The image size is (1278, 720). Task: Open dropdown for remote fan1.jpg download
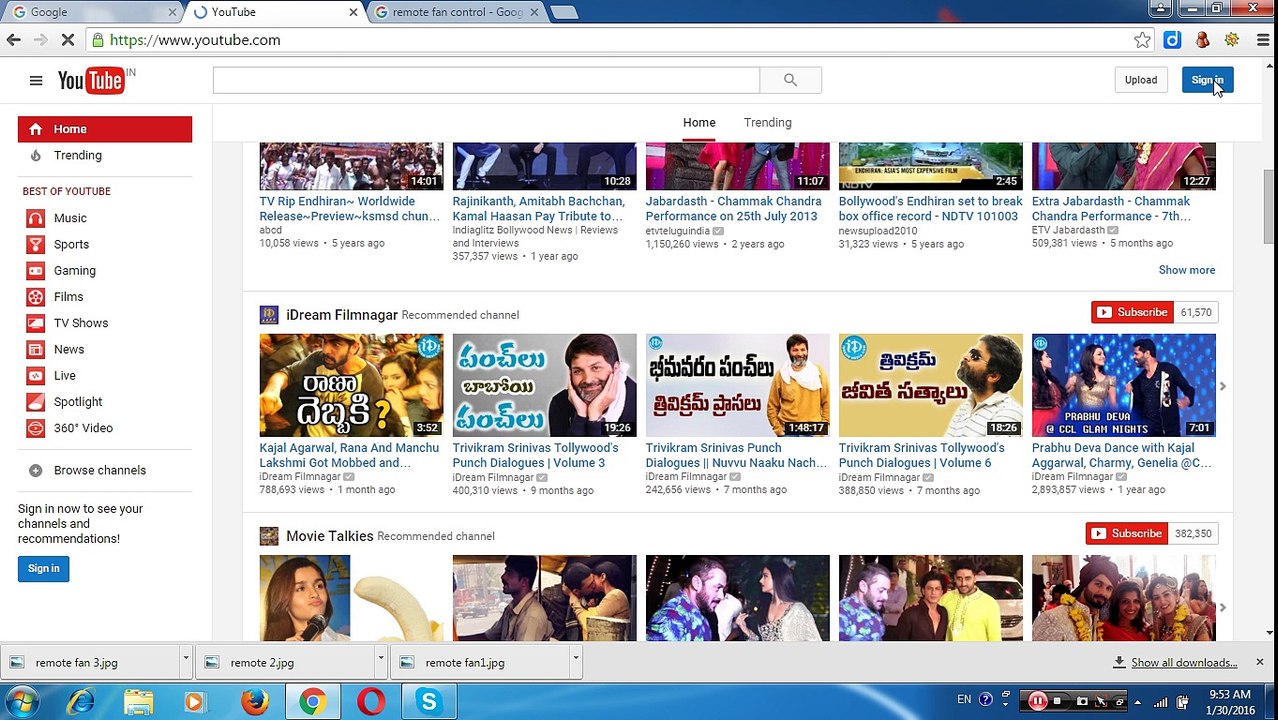click(x=576, y=662)
